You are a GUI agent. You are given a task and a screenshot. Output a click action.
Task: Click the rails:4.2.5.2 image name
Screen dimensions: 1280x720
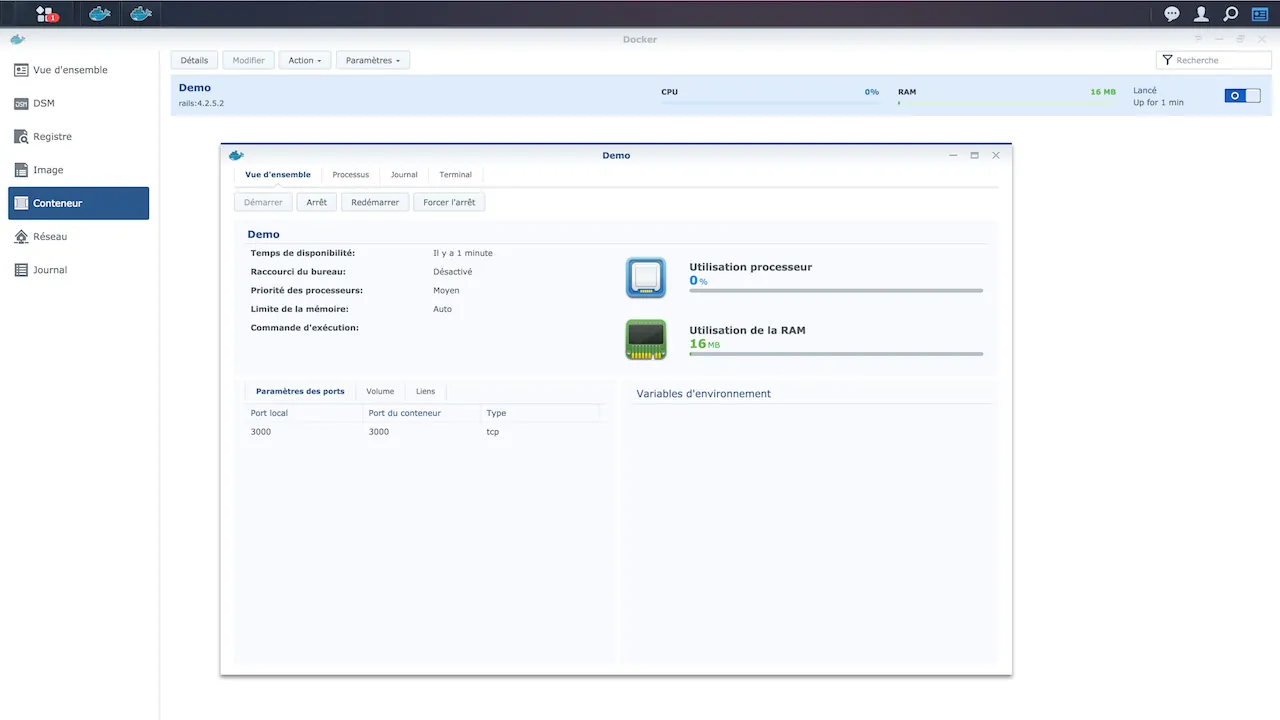click(x=201, y=103)
